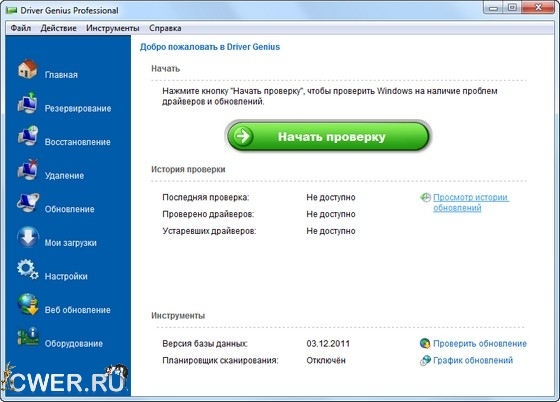This screenshot has height=402, width=560.
Task: Close the Driver Genius Professional window
Action: coord(538,8)
